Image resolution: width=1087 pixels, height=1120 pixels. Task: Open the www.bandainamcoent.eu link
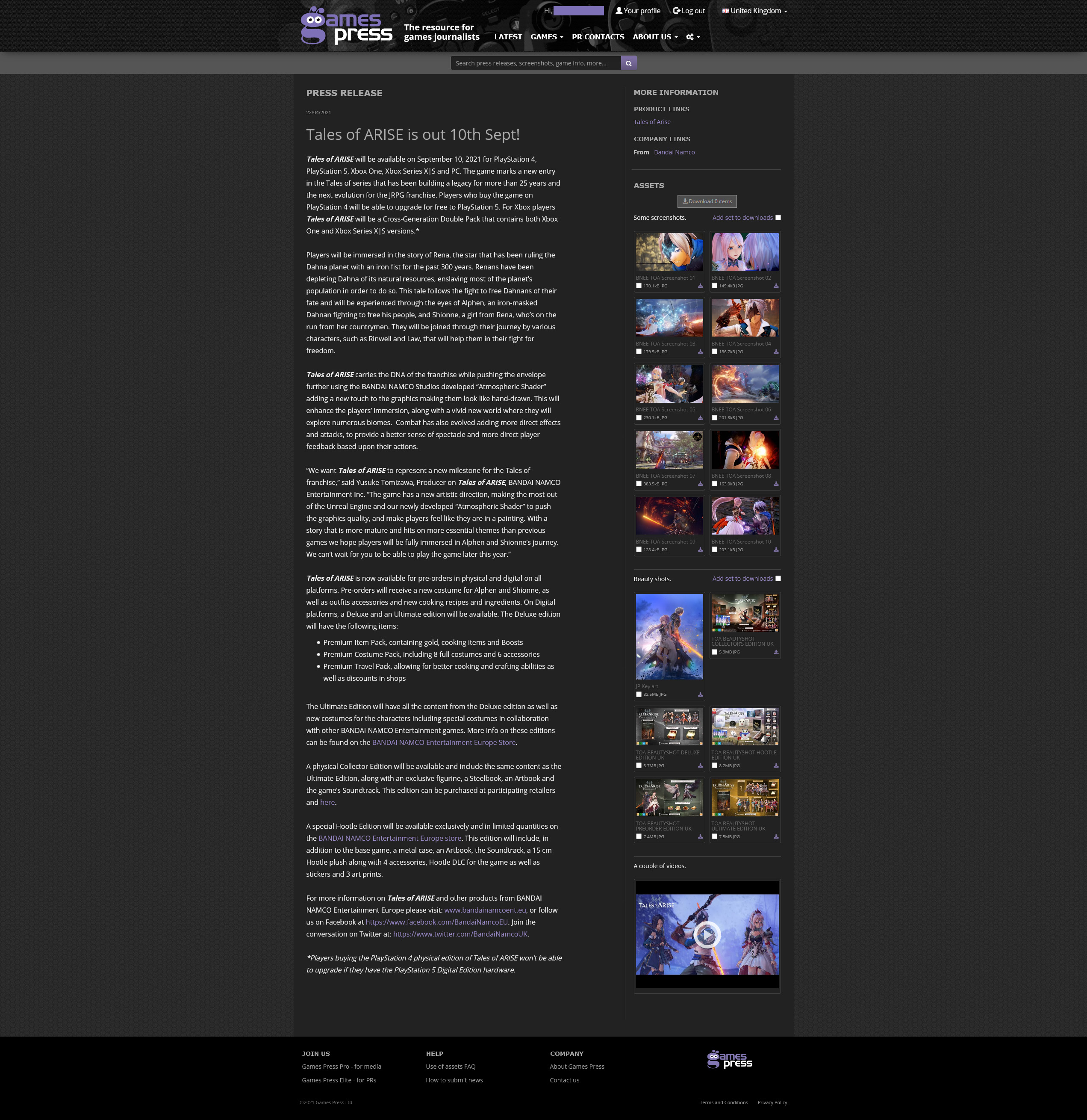tap(485, 910)
